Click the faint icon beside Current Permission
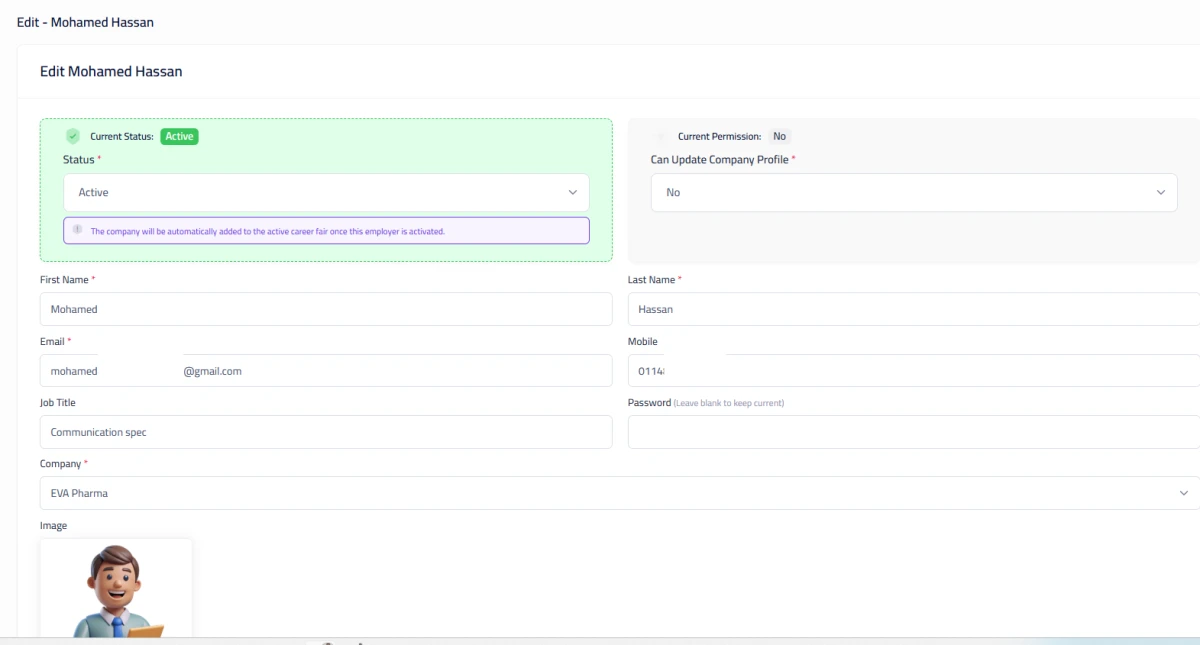Image resolution: width=1200 pixels, height=645 pixels. point(661,136)
